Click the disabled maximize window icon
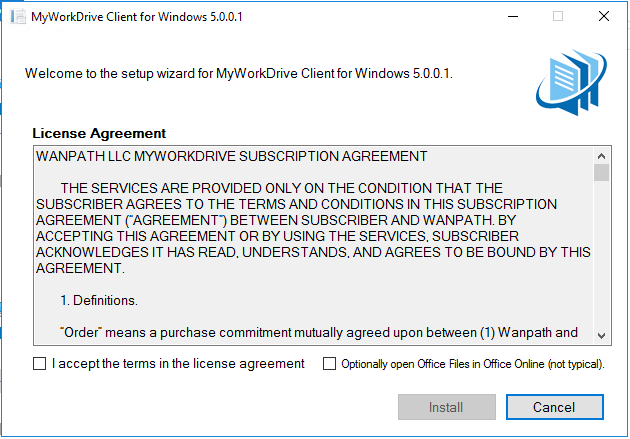The width and height of the screenshot is (630, 439). point(558,16)
